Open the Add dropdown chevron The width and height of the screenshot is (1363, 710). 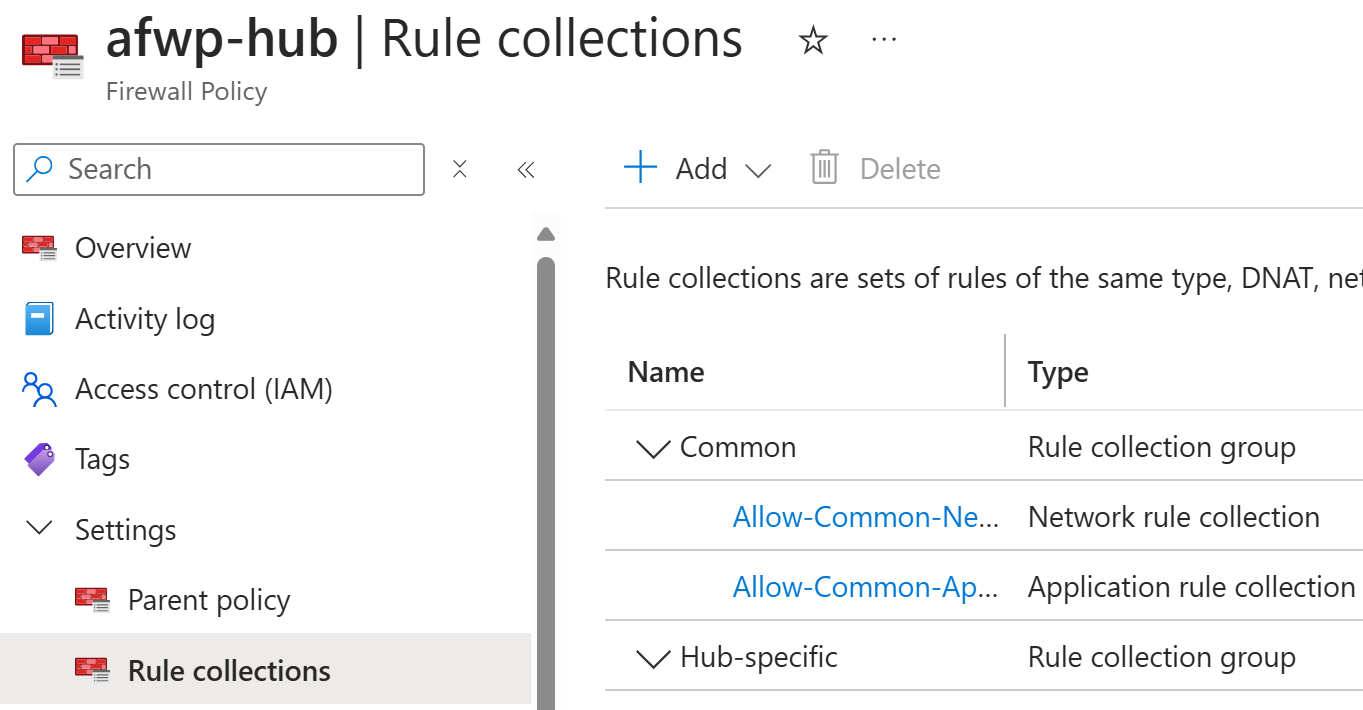pos(759,170)
